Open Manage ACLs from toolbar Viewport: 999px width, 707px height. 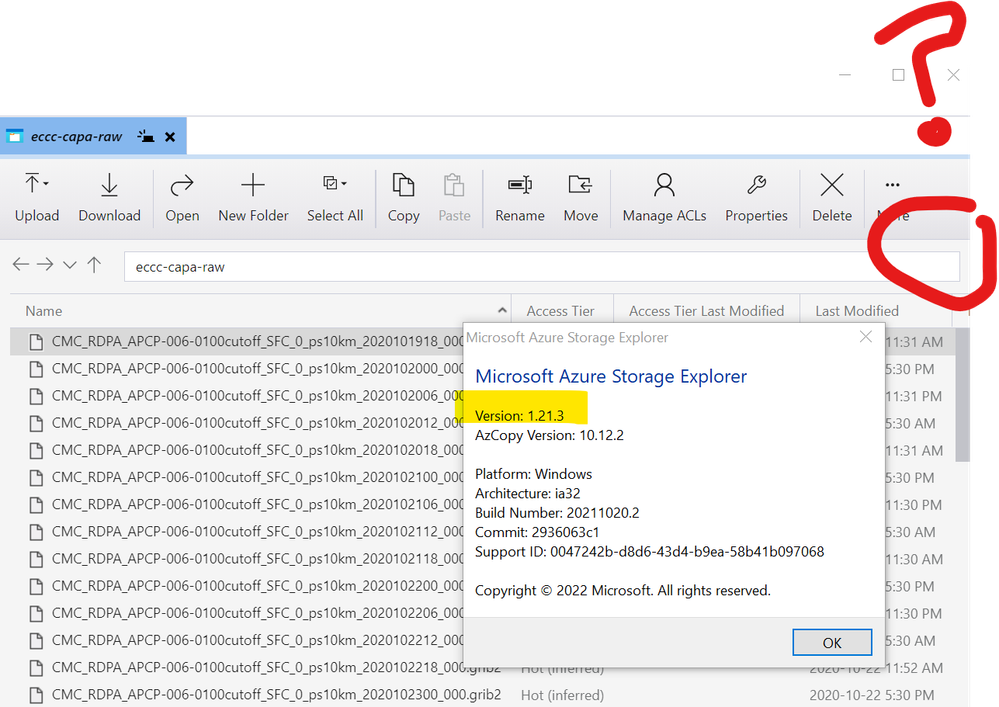tap(665, 198)
